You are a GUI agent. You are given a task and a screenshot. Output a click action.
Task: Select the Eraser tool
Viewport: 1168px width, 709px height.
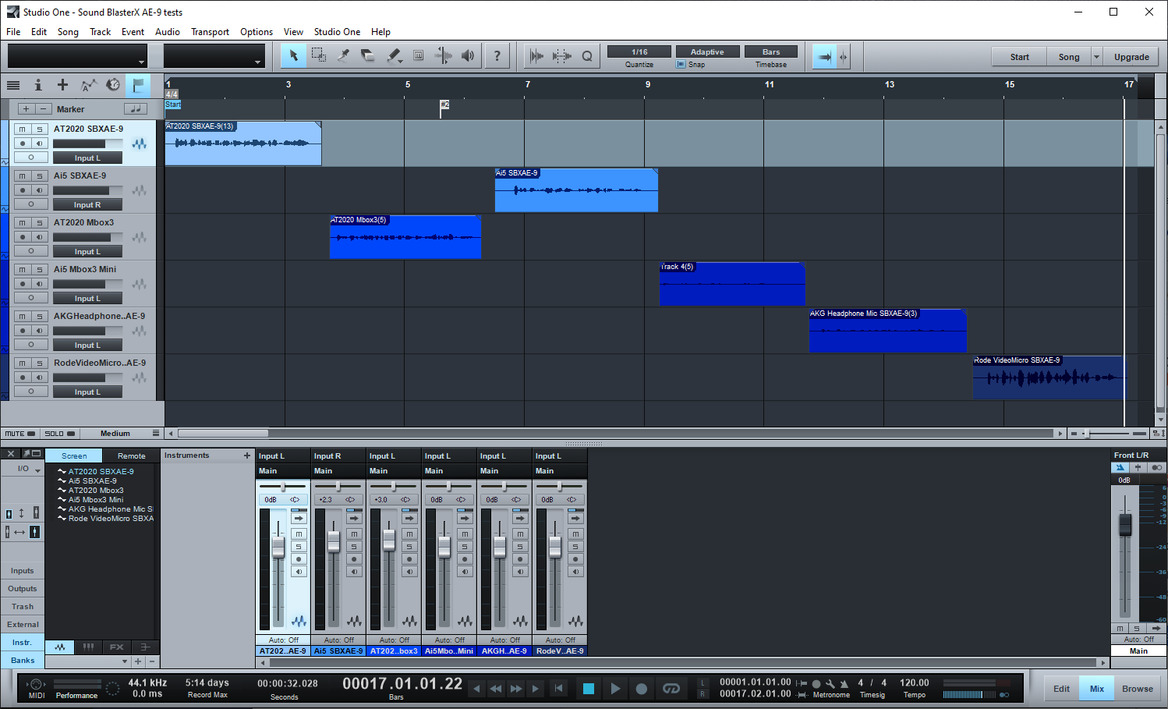click(x=368, y=56)
